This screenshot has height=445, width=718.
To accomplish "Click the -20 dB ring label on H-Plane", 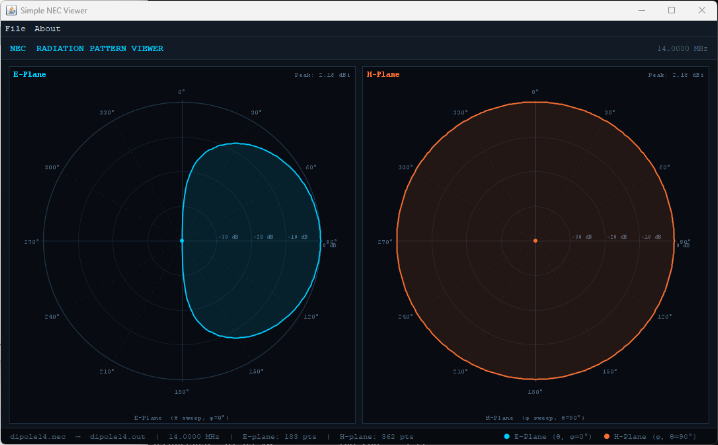I will click(617, 237).
